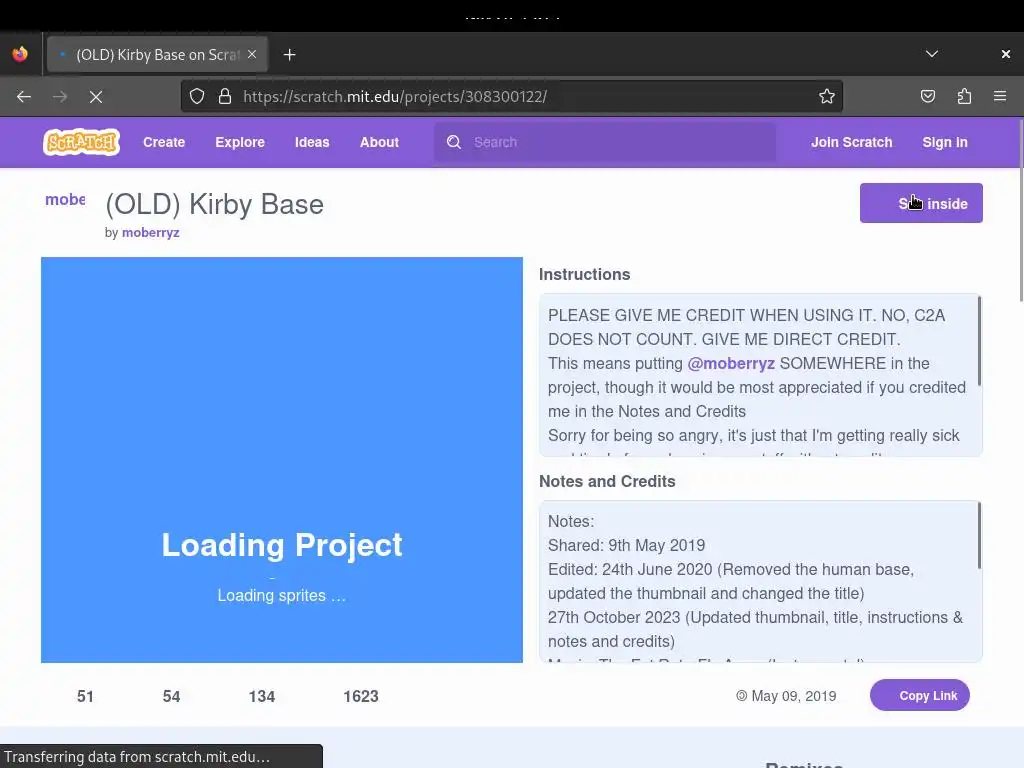Close the Kirby Base browser tab
The width and height of the screenshot is (1024, 768).
tap(252, 54)
